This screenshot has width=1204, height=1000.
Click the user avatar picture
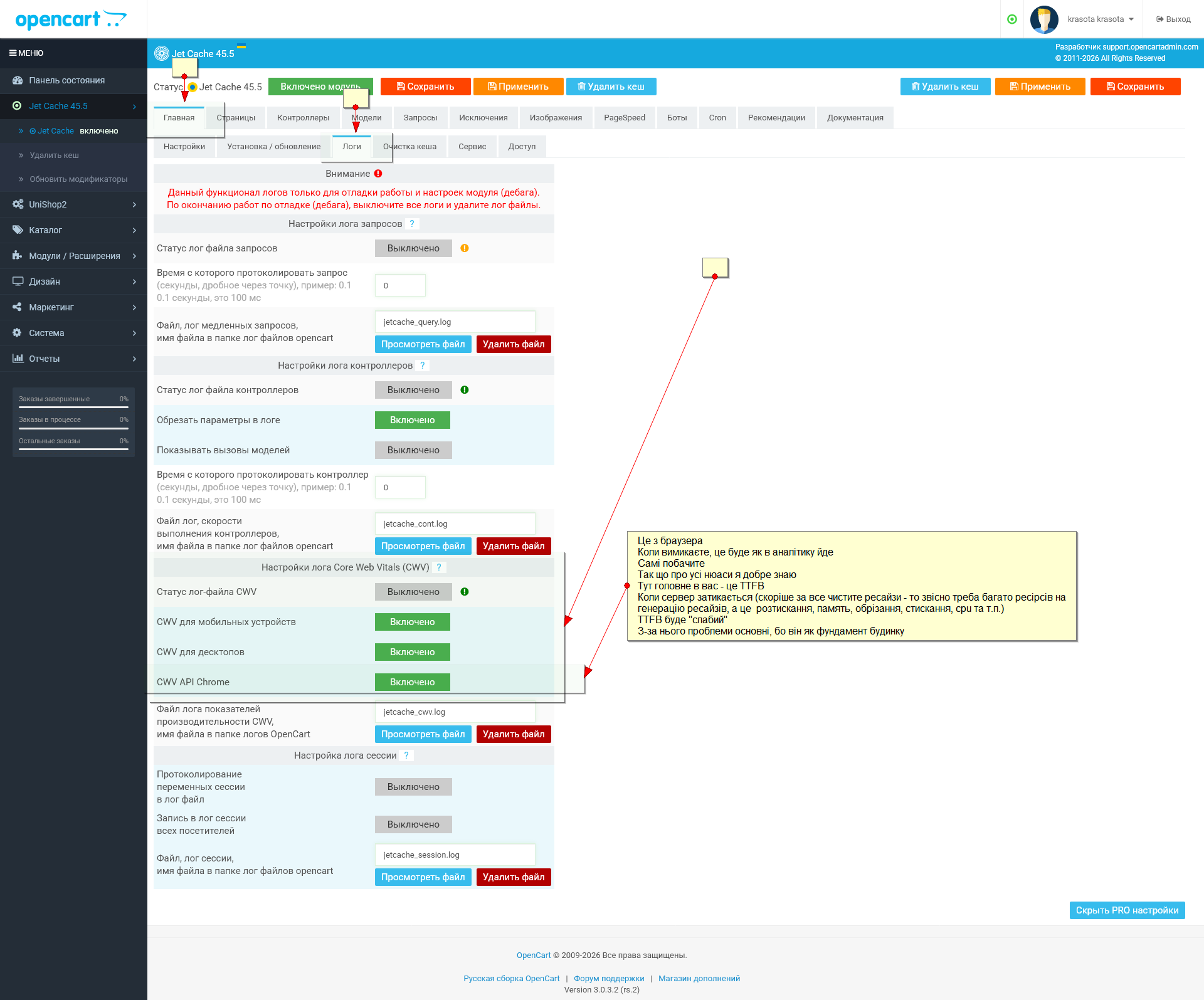point(1044,19)
